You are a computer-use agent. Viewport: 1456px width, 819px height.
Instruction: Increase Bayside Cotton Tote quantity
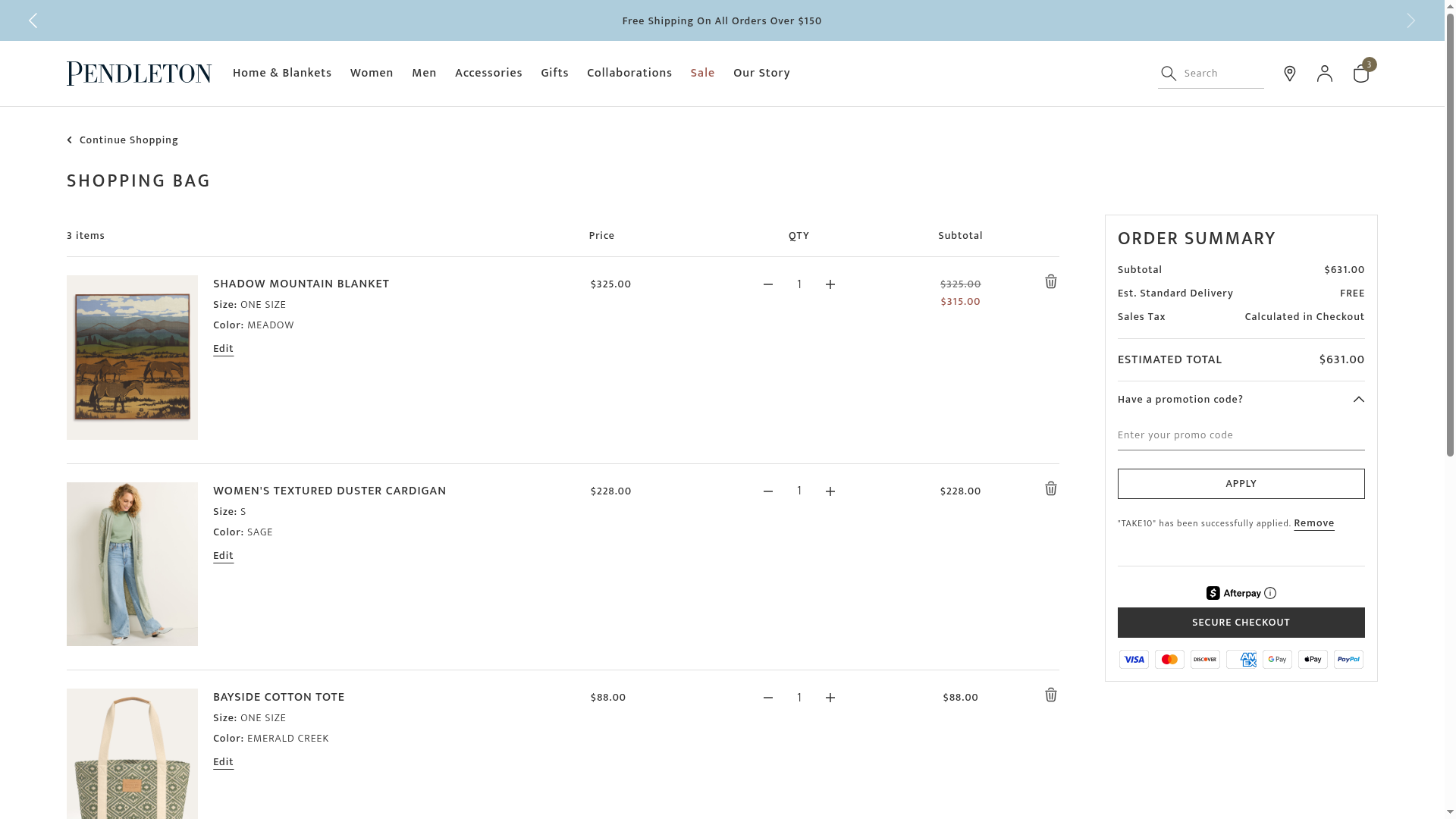(x=830, y=698)
